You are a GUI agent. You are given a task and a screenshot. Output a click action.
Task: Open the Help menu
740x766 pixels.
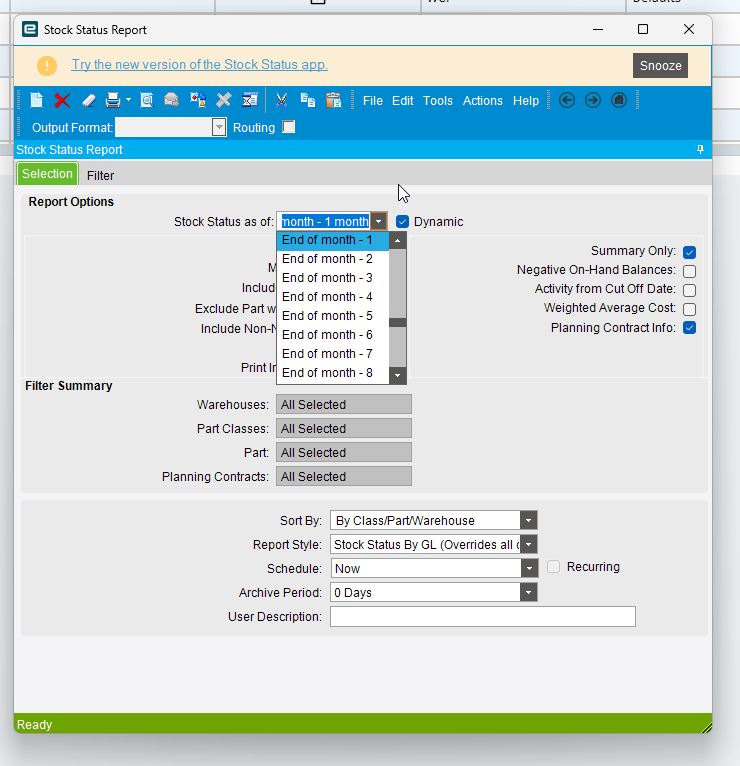[526, 101]
